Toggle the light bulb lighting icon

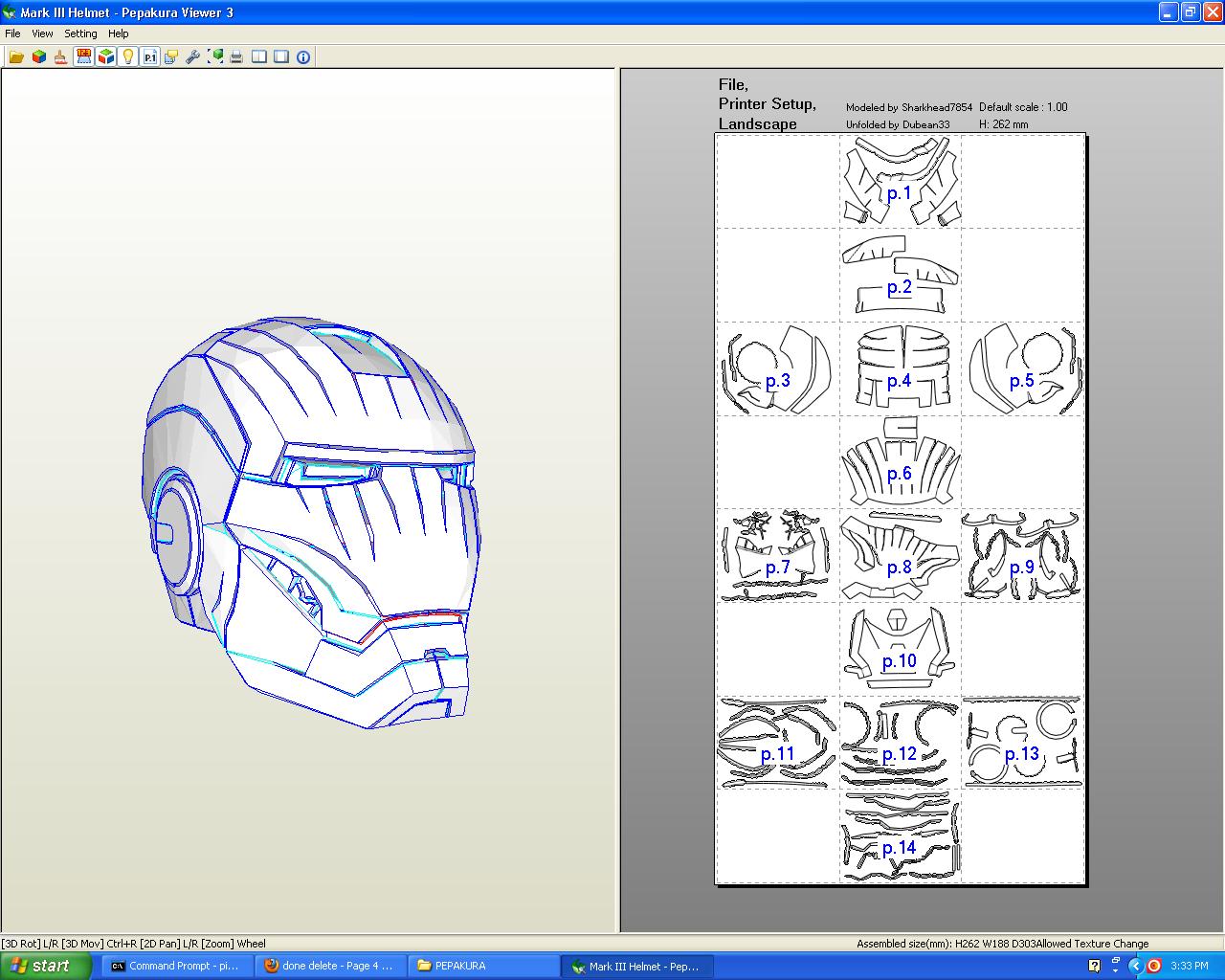(x=127, y=56)
